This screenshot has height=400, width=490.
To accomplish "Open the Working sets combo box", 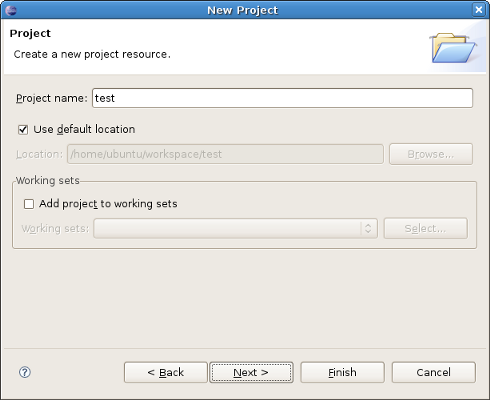I will pyautogui.click(x=235, y=228).
